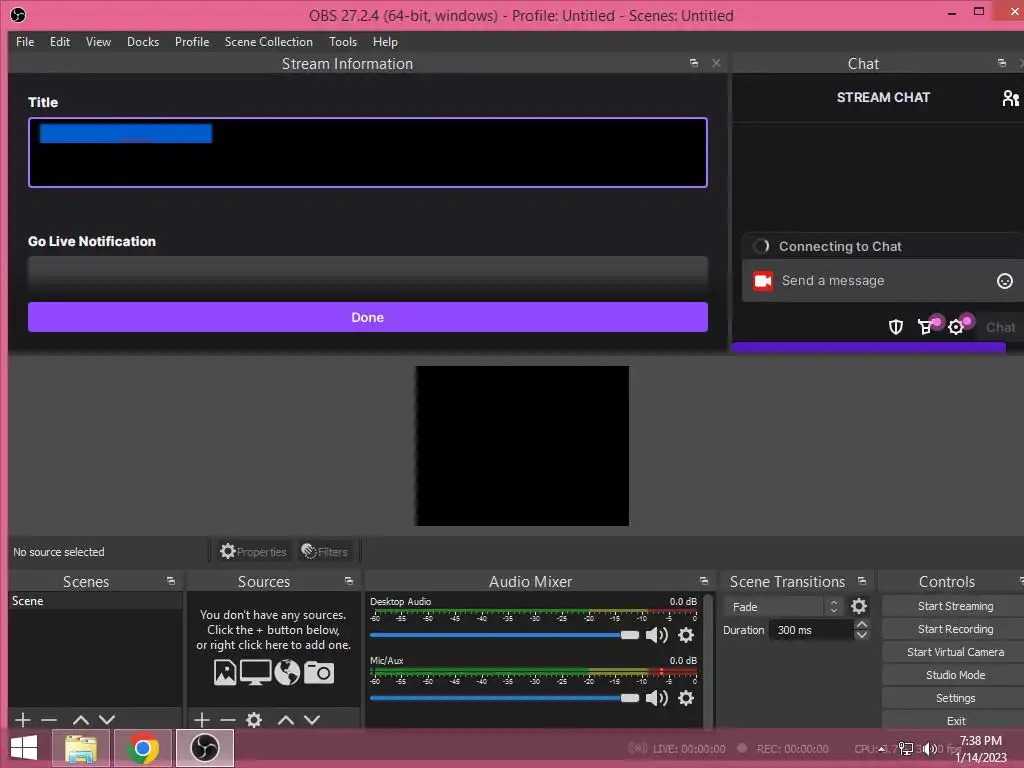Click the red camera icon in chat box

763,281
